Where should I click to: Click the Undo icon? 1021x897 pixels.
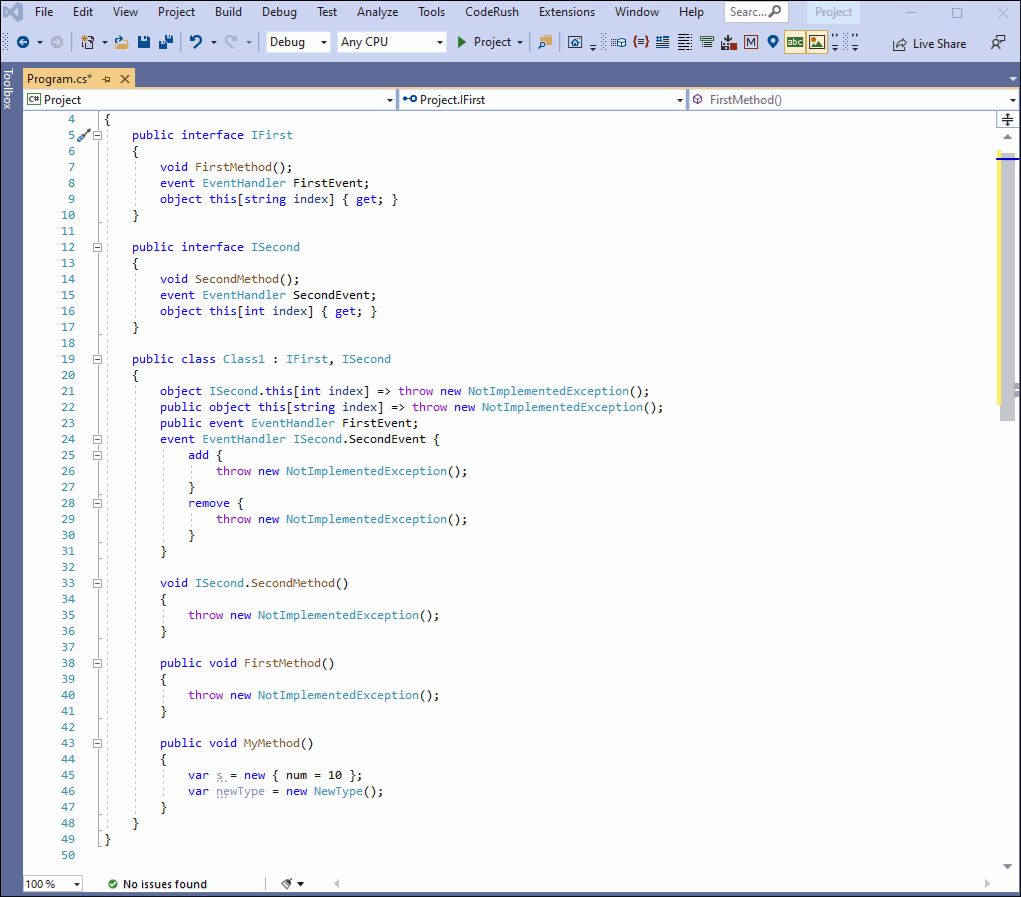pos(196,42)
